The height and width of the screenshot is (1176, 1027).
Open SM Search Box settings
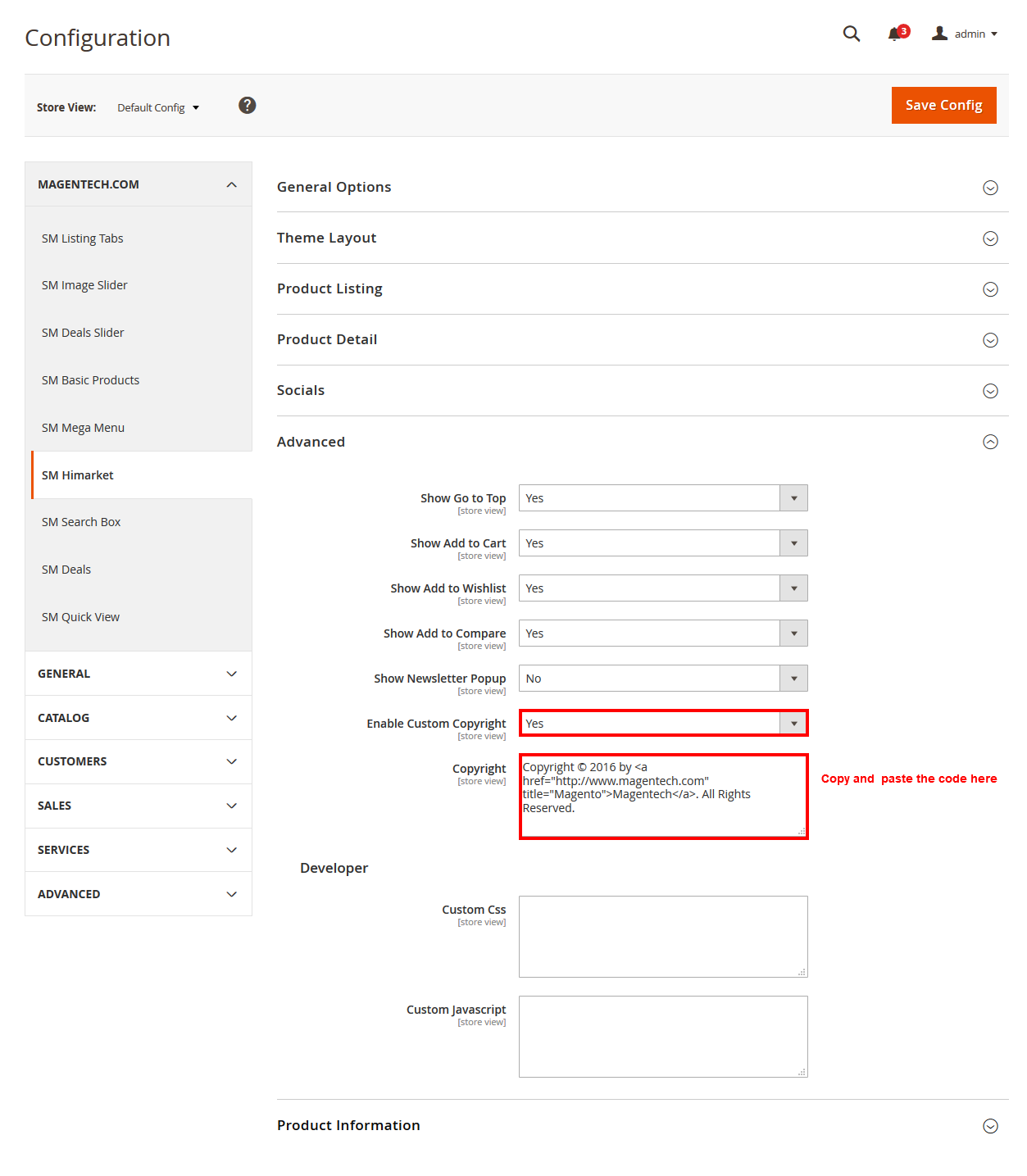pos(81,522)
